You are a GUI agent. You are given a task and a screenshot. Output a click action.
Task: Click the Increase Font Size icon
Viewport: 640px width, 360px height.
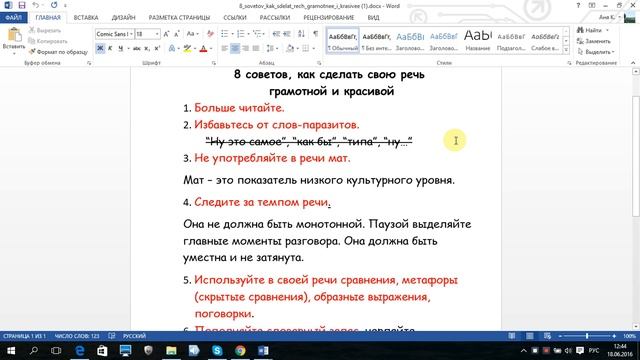[166, 34]
